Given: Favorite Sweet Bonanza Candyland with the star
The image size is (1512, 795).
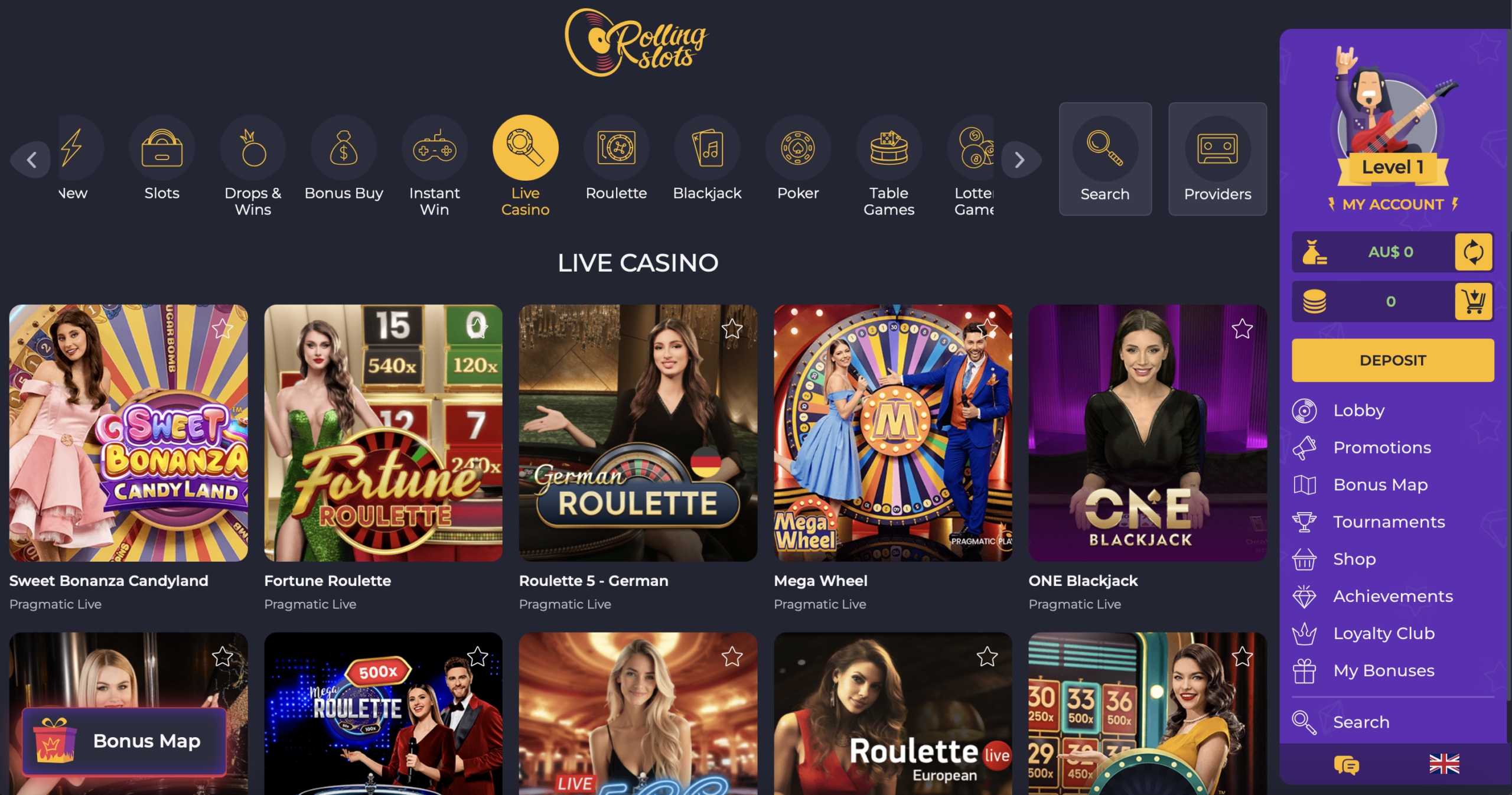Looking at the screenshot, I should tap(223, 328).
